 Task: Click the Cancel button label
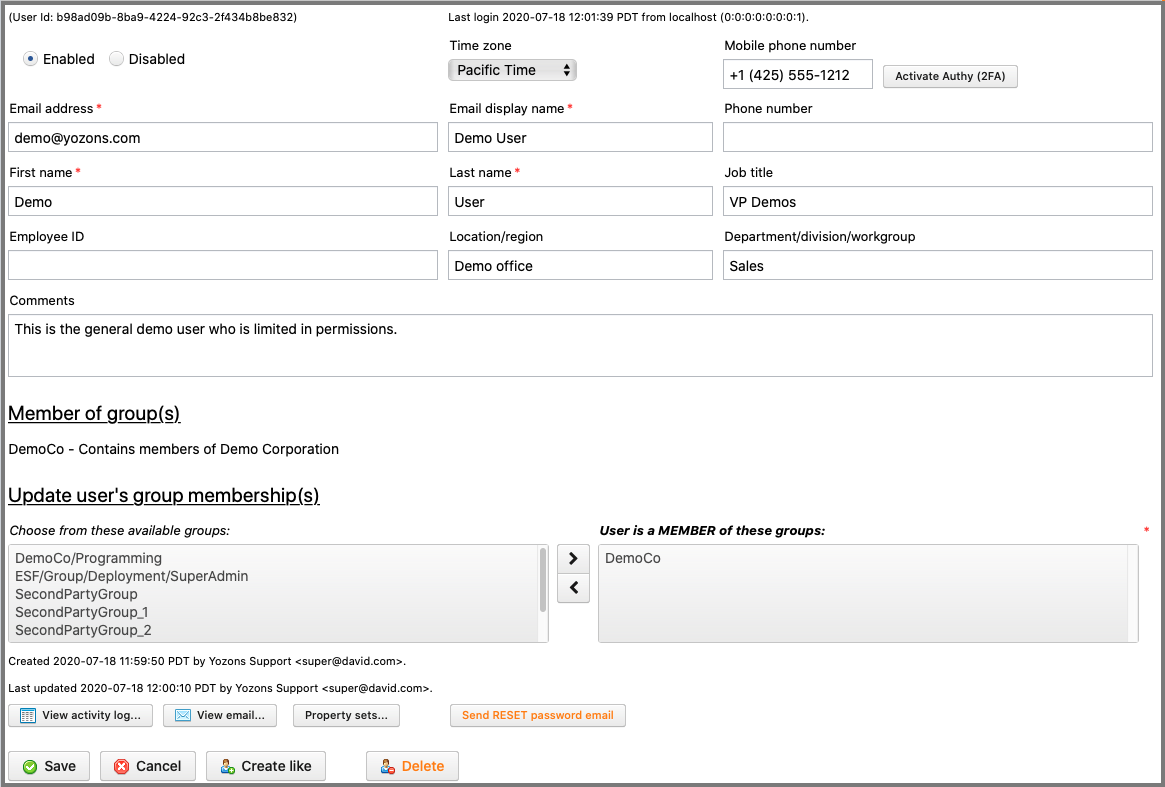(x=158, y=766)
